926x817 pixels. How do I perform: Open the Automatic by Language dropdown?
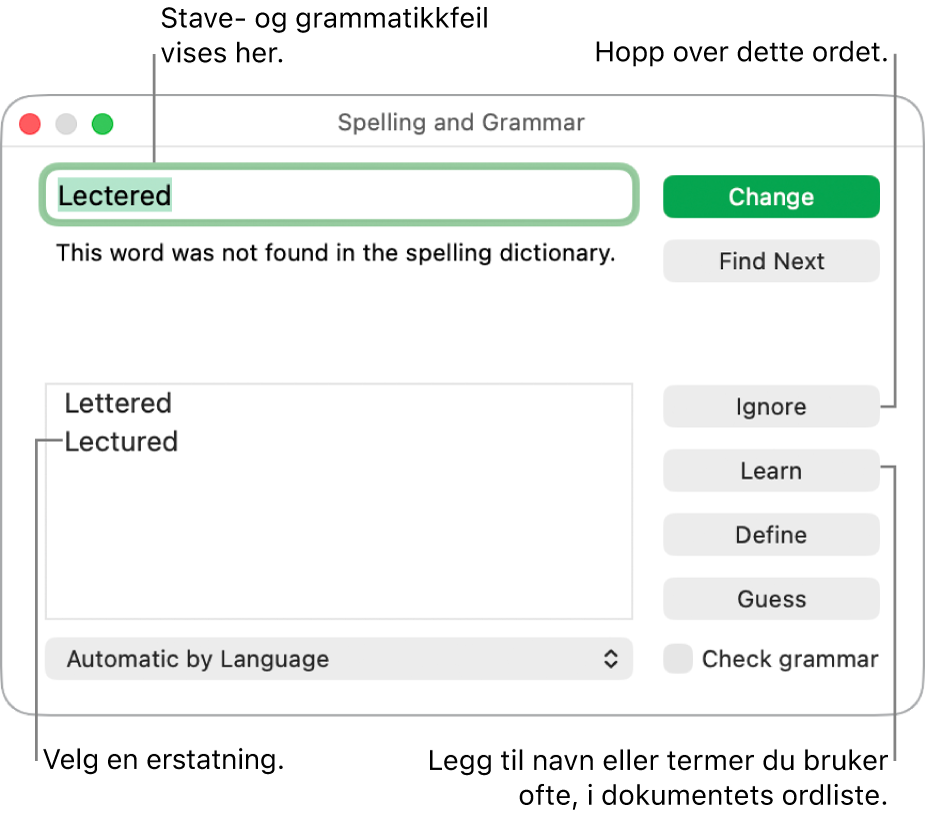pos(338,659)
